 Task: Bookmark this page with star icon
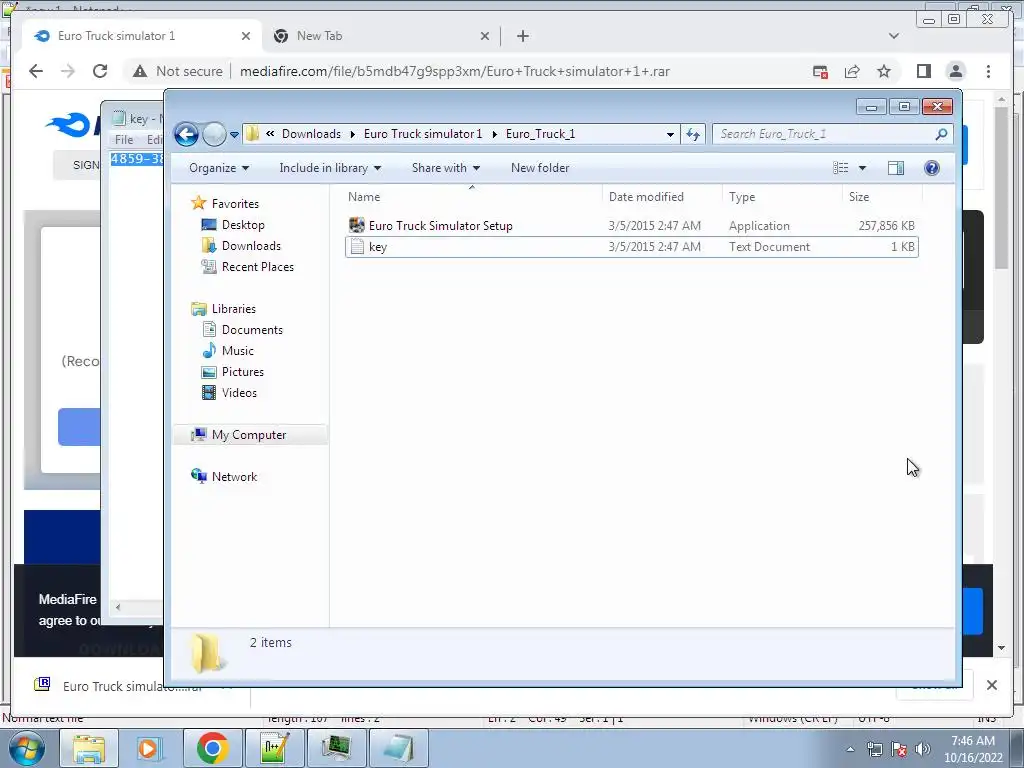click(x=884, y=71)
